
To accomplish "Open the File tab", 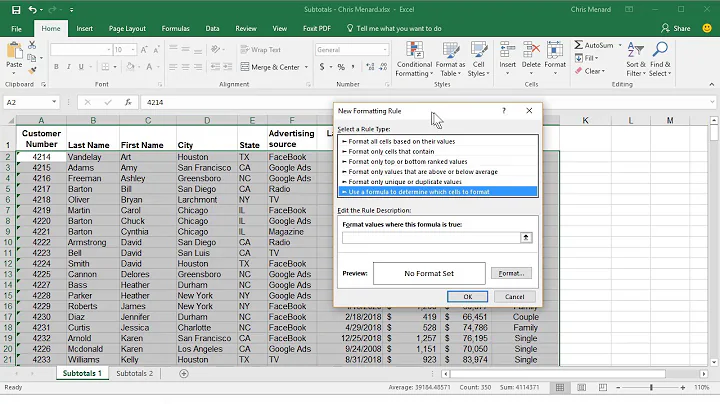I will (16, 28).
